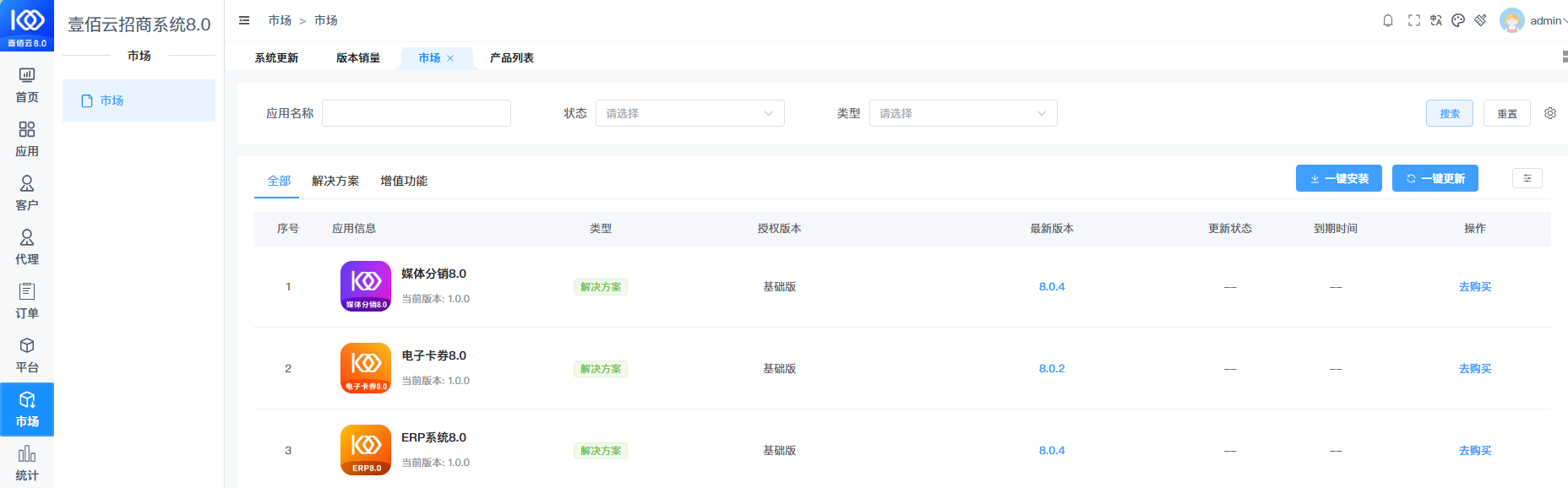Open table column settings icon

(1527, 178)
